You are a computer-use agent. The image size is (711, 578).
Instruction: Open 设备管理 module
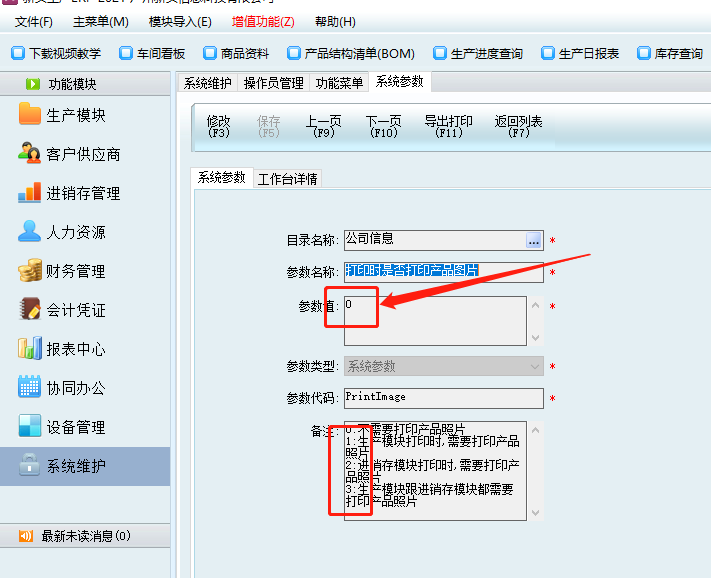click(x=75, y=427)
